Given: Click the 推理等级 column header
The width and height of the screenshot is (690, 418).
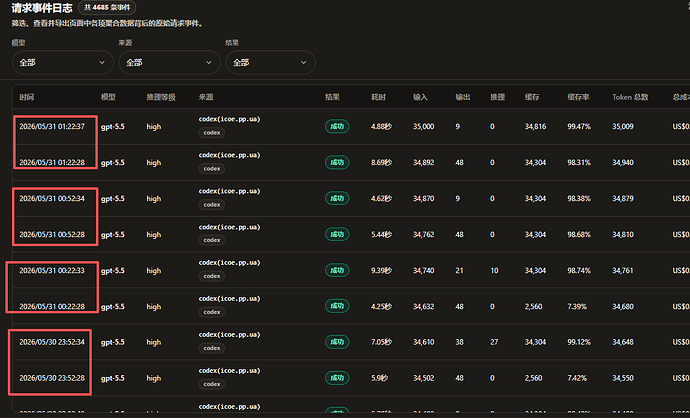Looking at the screenshot, I should 161,97.
